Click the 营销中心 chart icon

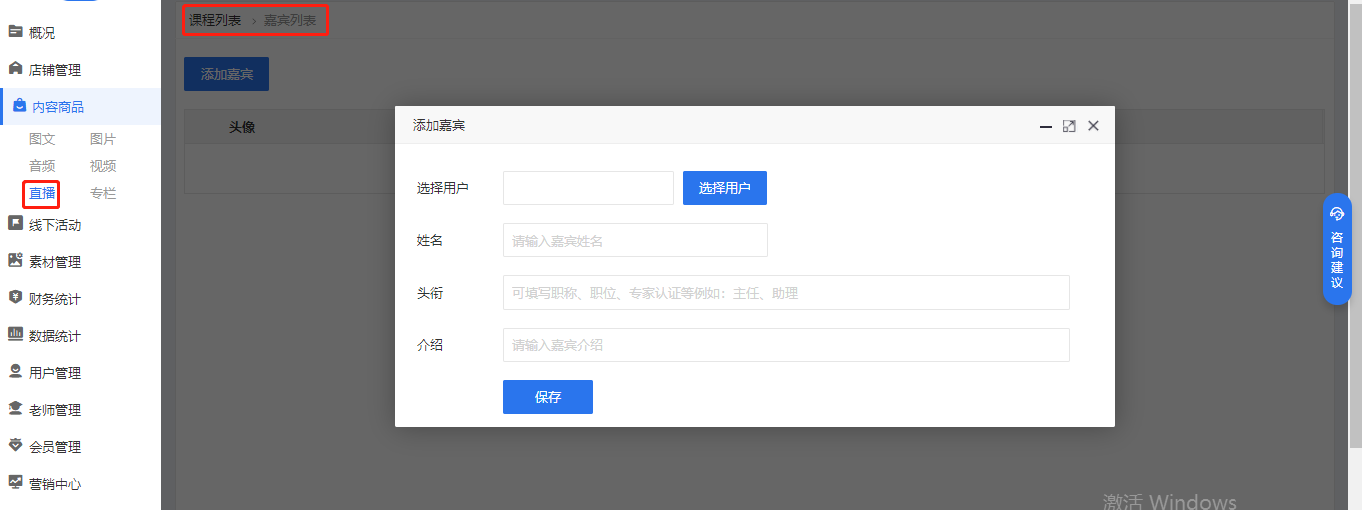coord(15,482)
